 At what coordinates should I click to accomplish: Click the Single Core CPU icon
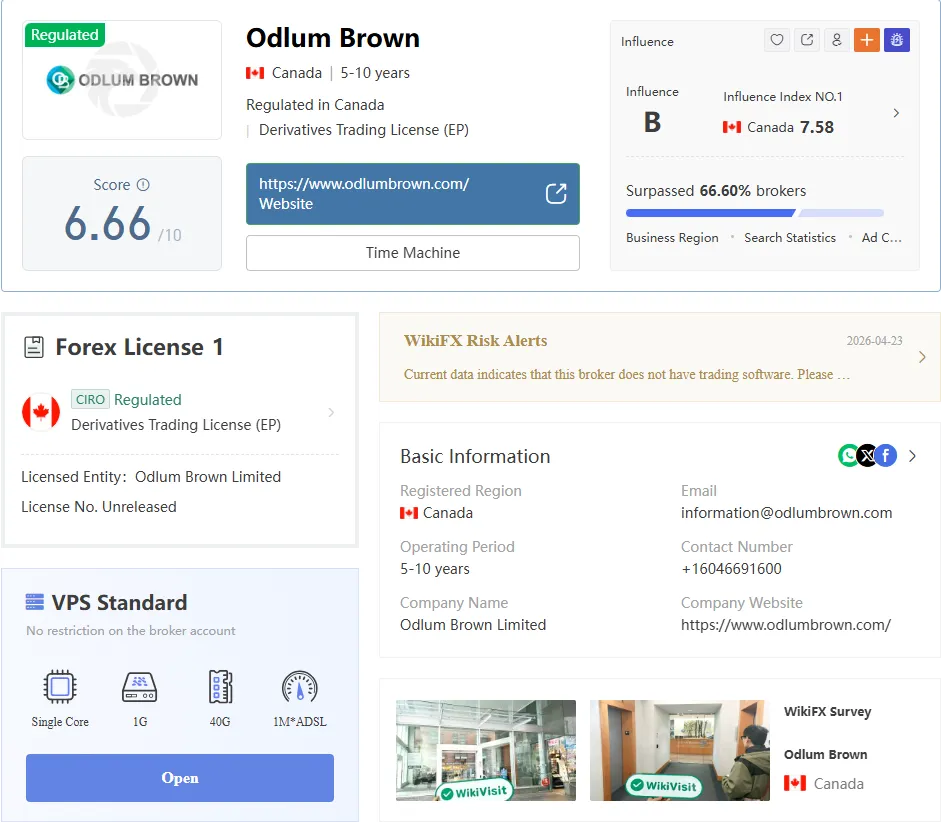(60, 686)
